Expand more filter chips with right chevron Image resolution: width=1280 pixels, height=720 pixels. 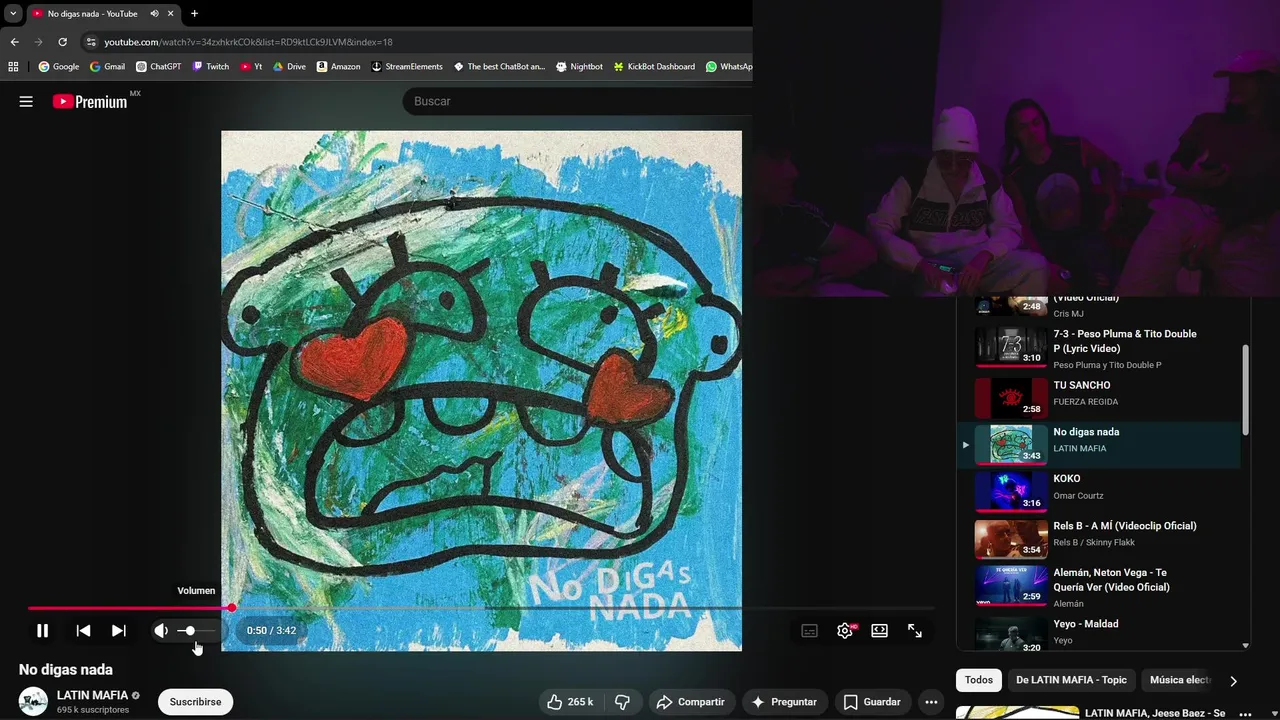[1233, 681]
